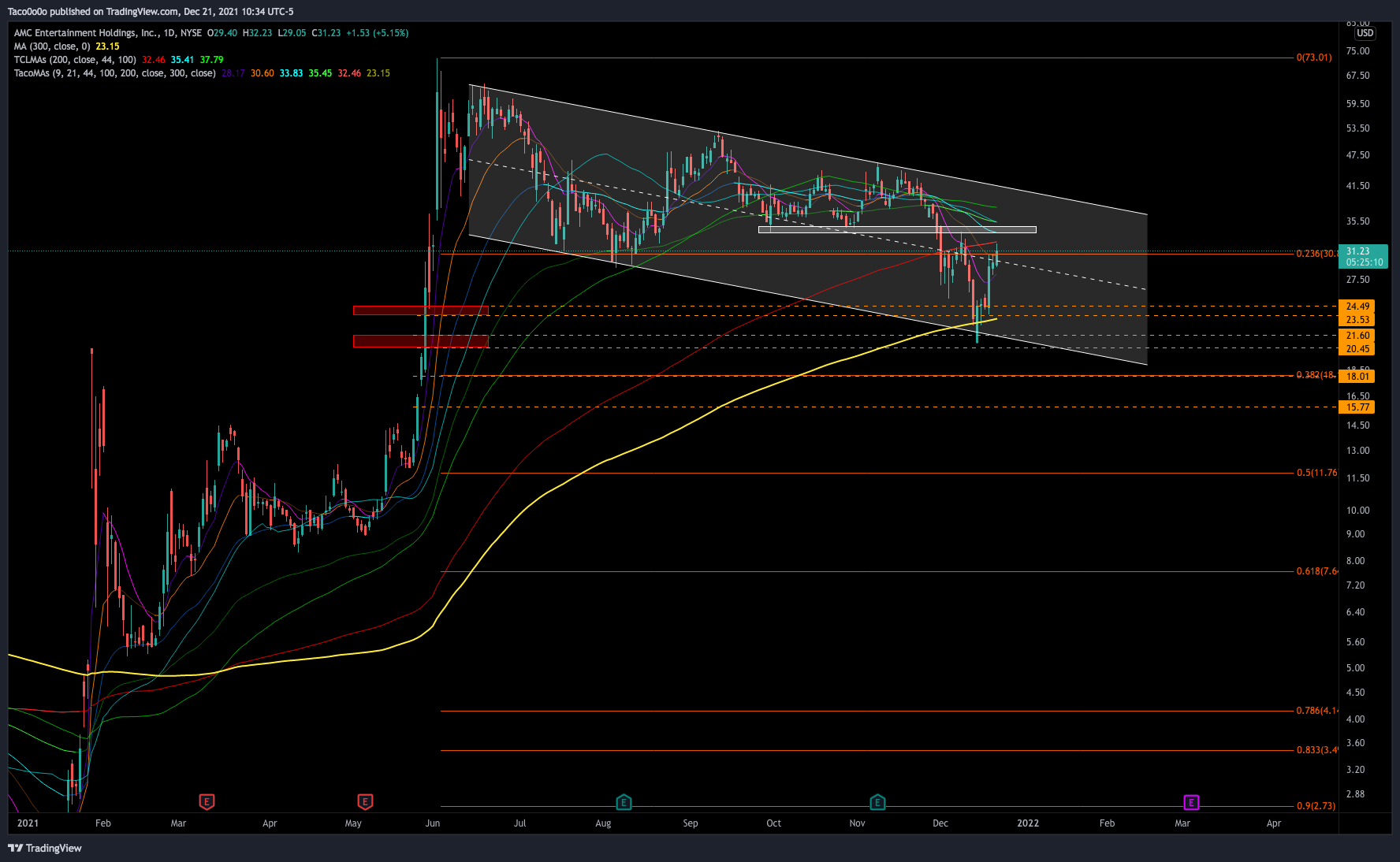Click the USD currency label on price axis
This screenshot has width=1400, height=862.
(1365, 33)
